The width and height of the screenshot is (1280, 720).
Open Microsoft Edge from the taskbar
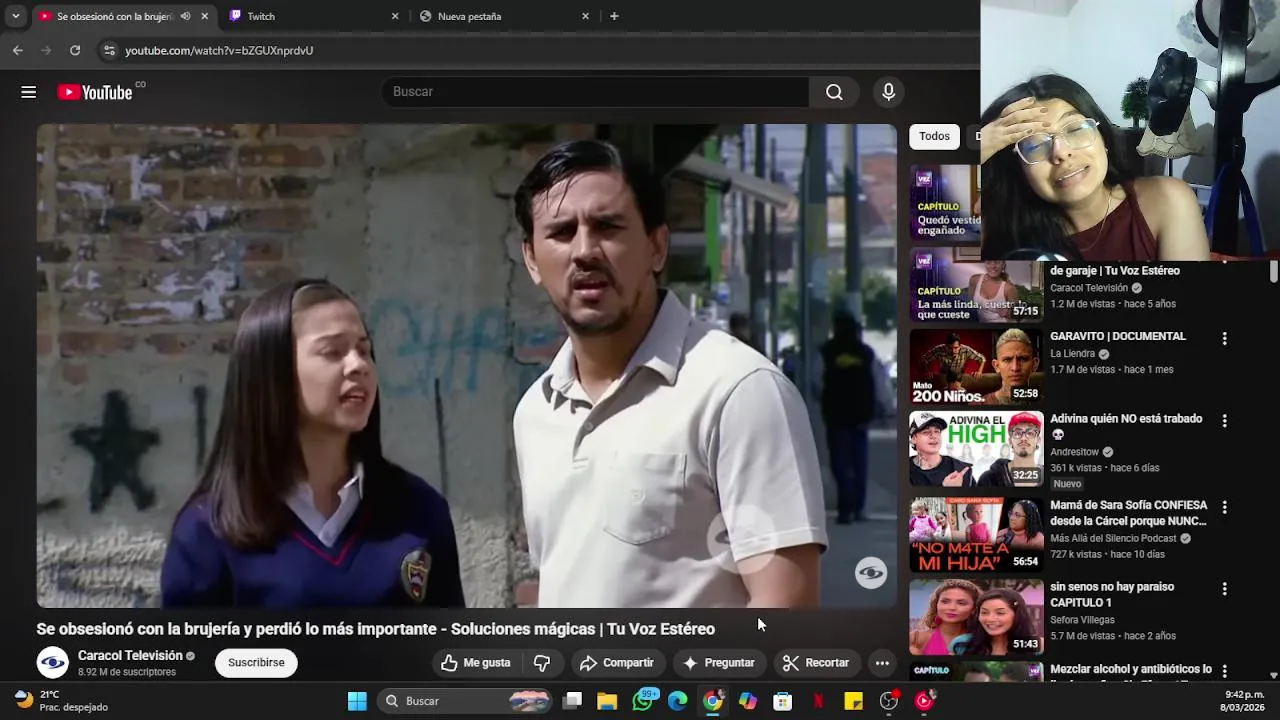click(678, 701)
